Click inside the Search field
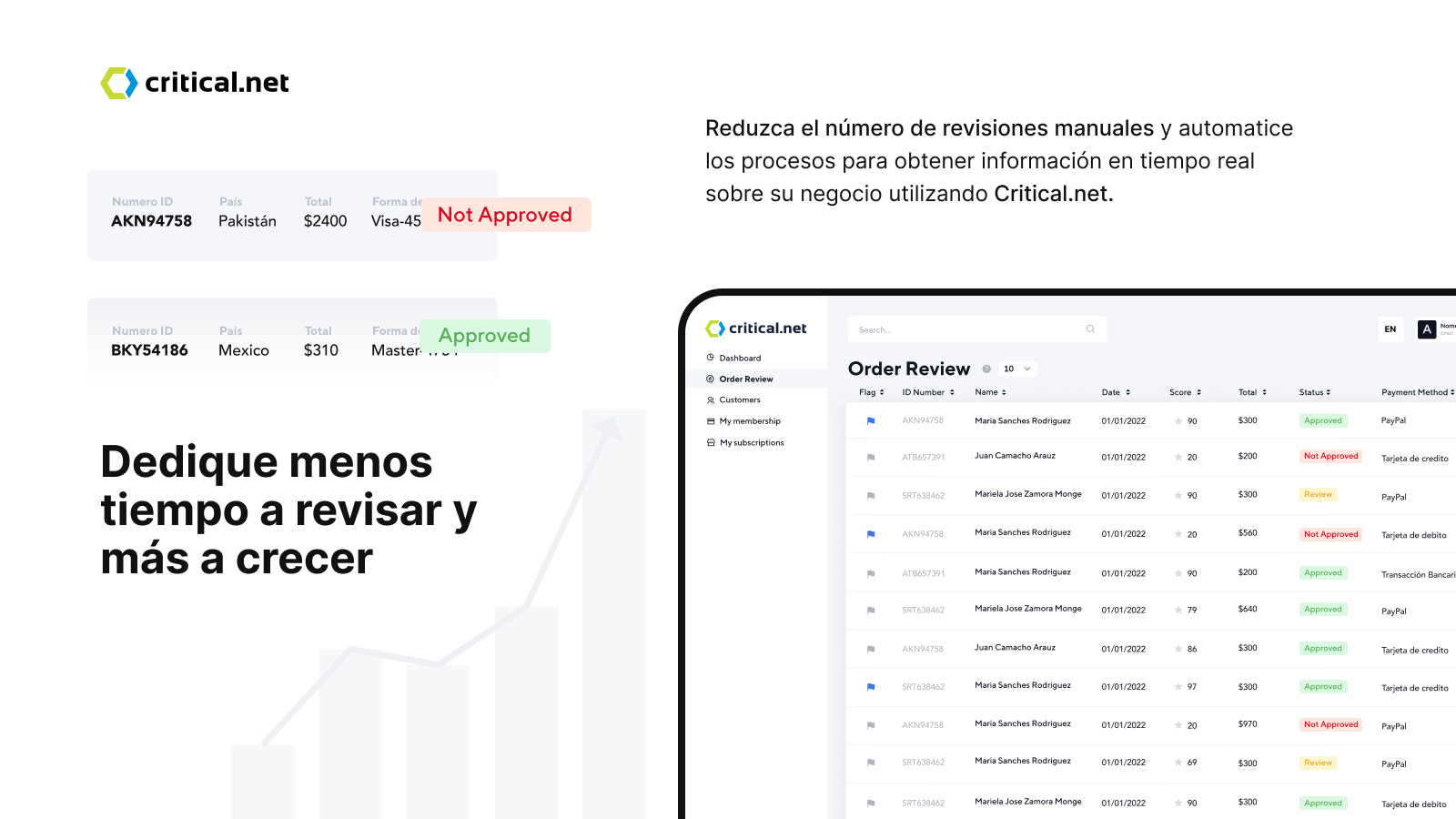The height and width of the screenshot is (819, 1456). coord(976,329)
